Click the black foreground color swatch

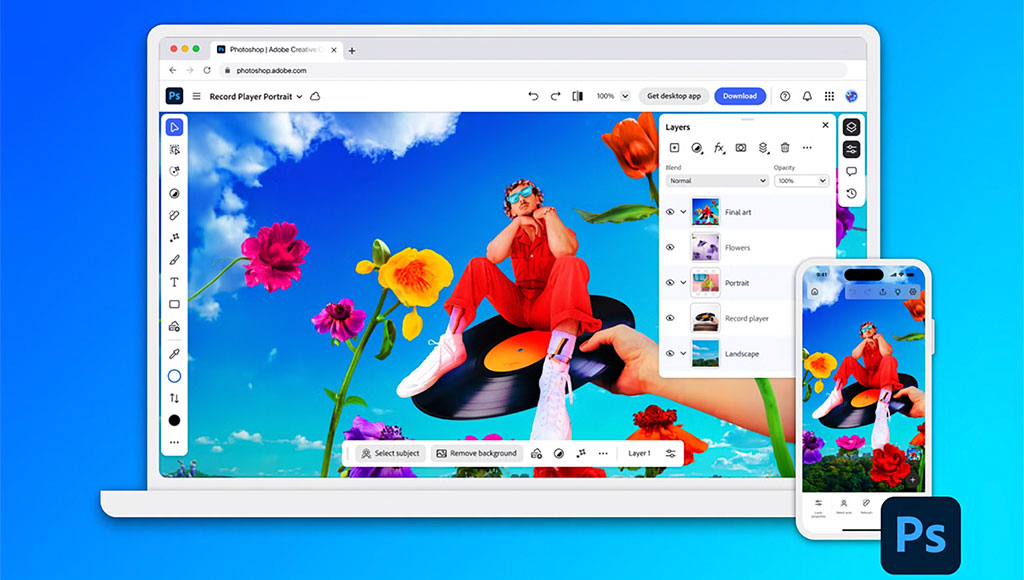(x=174, y=420)
